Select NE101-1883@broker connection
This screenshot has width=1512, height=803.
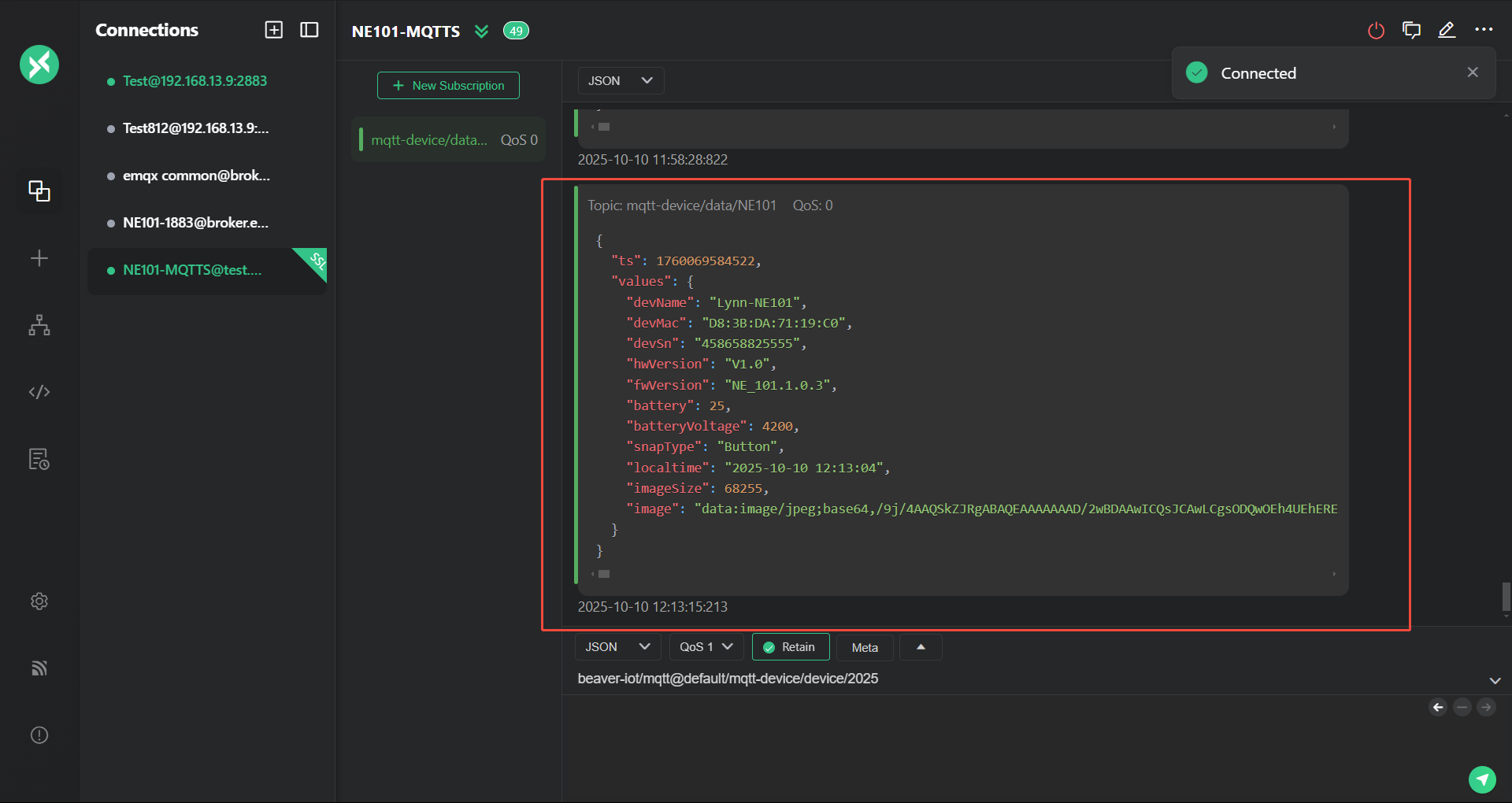pyautogui.click(x=195, y=223)
